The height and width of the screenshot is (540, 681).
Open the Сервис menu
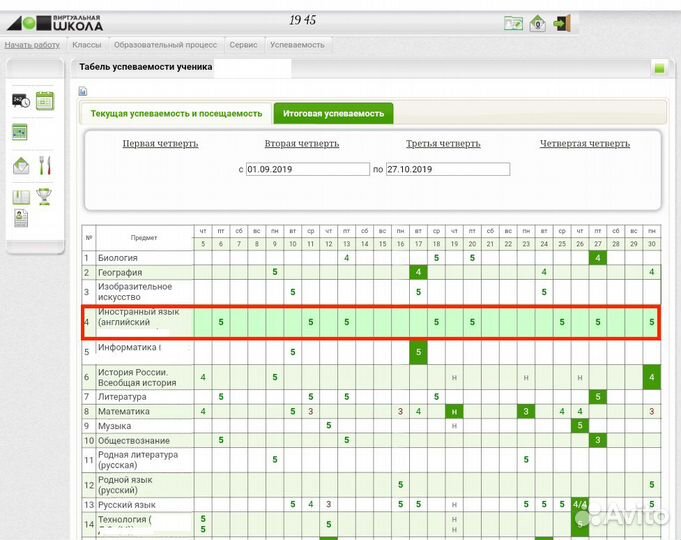pos(243,45)
